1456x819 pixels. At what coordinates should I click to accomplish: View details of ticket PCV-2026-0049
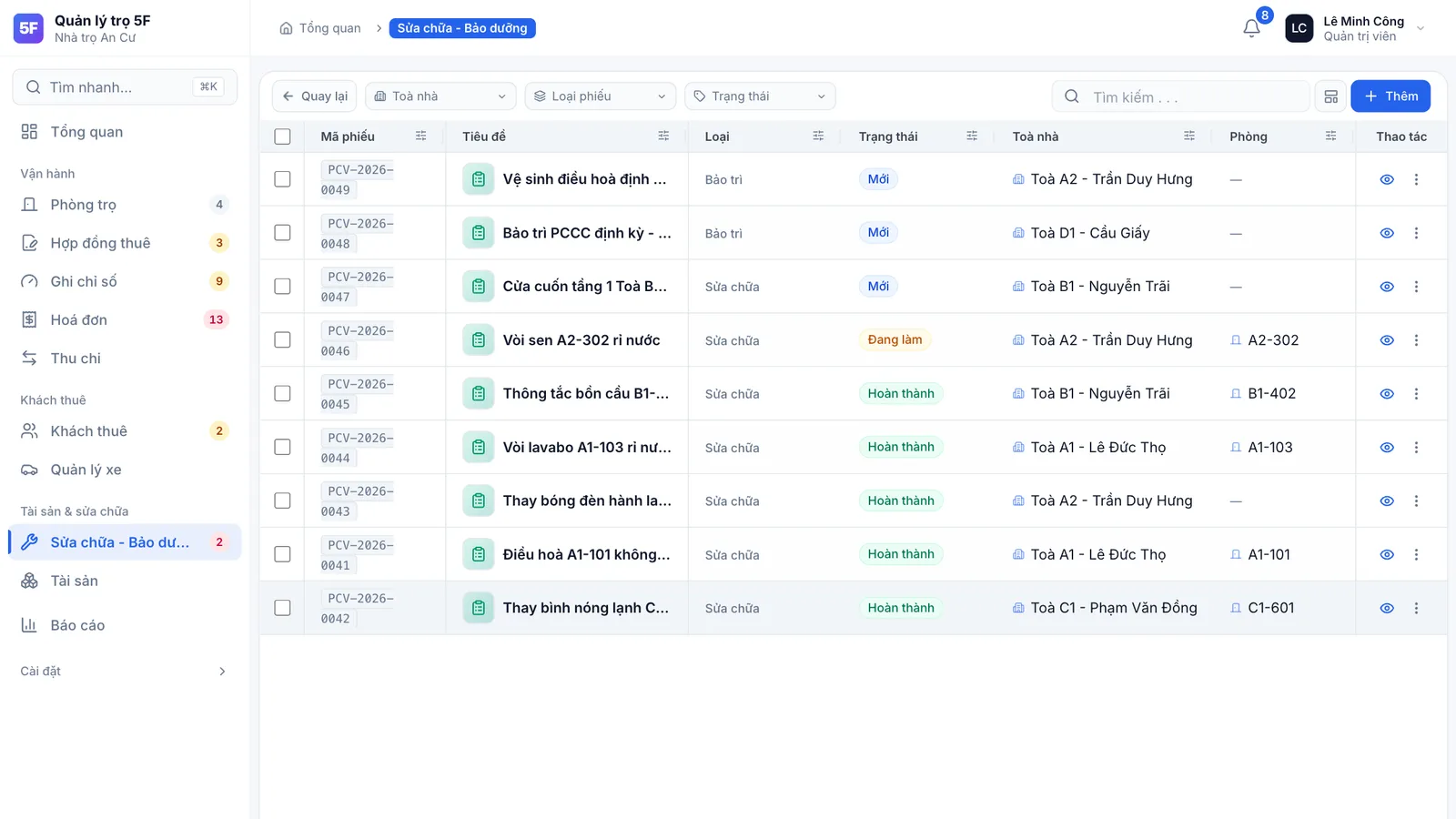(x=1386, y=179)
